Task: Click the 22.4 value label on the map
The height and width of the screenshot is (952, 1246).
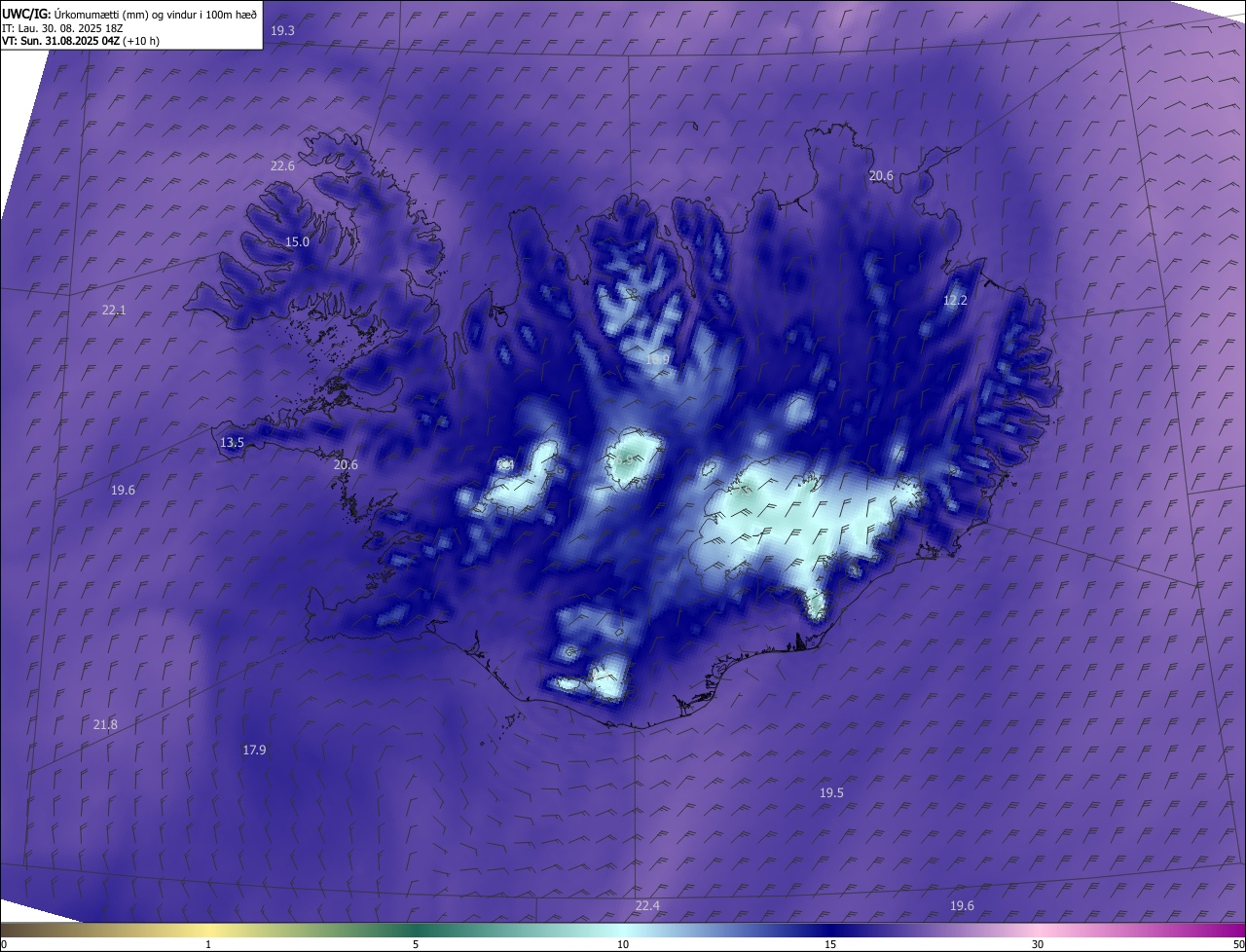Action: click(647, 906)
